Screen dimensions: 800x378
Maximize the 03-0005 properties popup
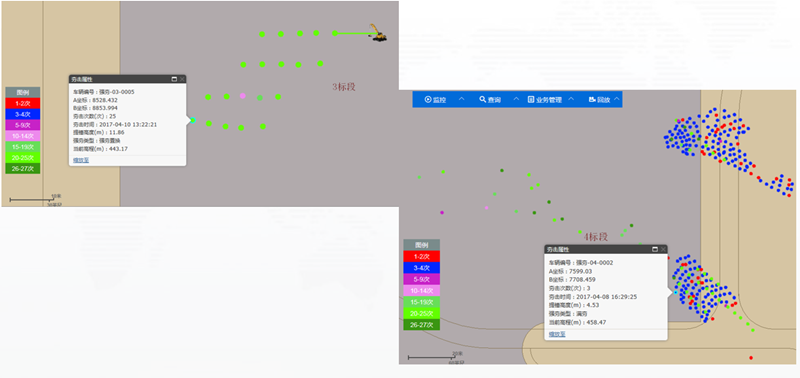tap(174, 79)
